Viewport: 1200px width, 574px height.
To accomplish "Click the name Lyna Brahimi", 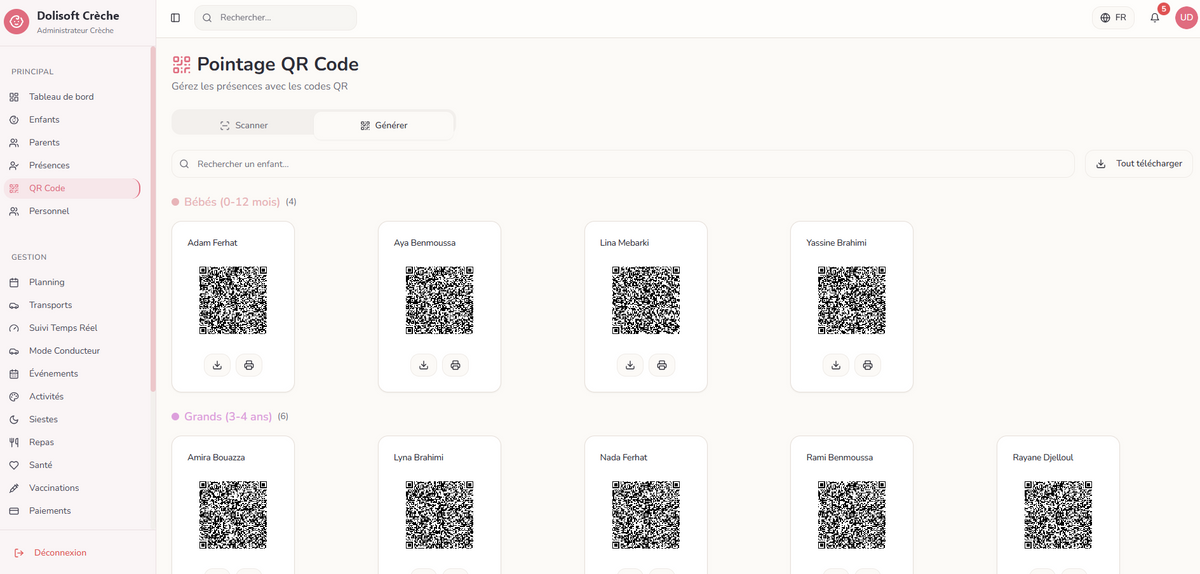I will click(x=419, y=457).
